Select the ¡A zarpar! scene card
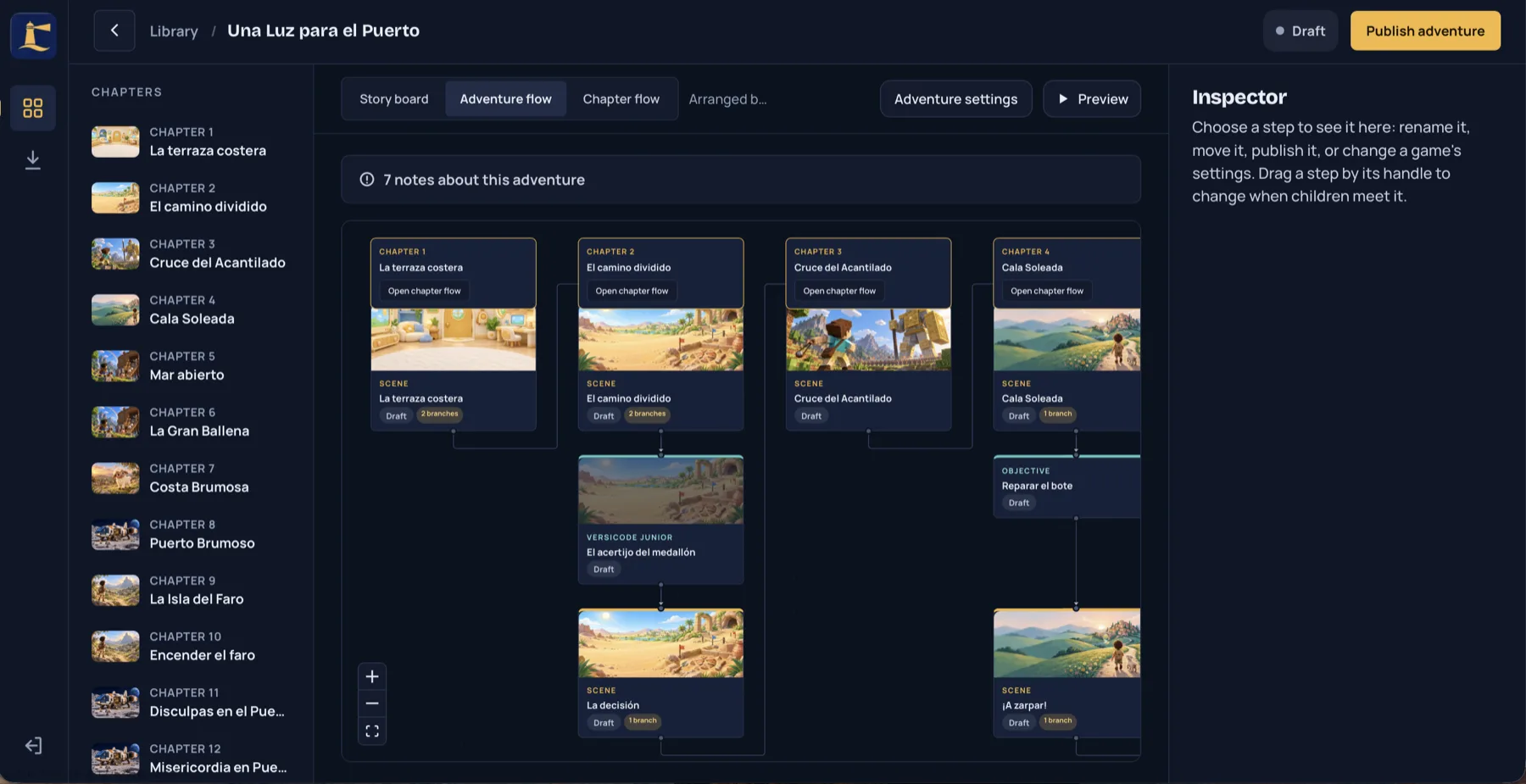The width and height of the screenshot is (1526, 784). tap(1067, 673)
